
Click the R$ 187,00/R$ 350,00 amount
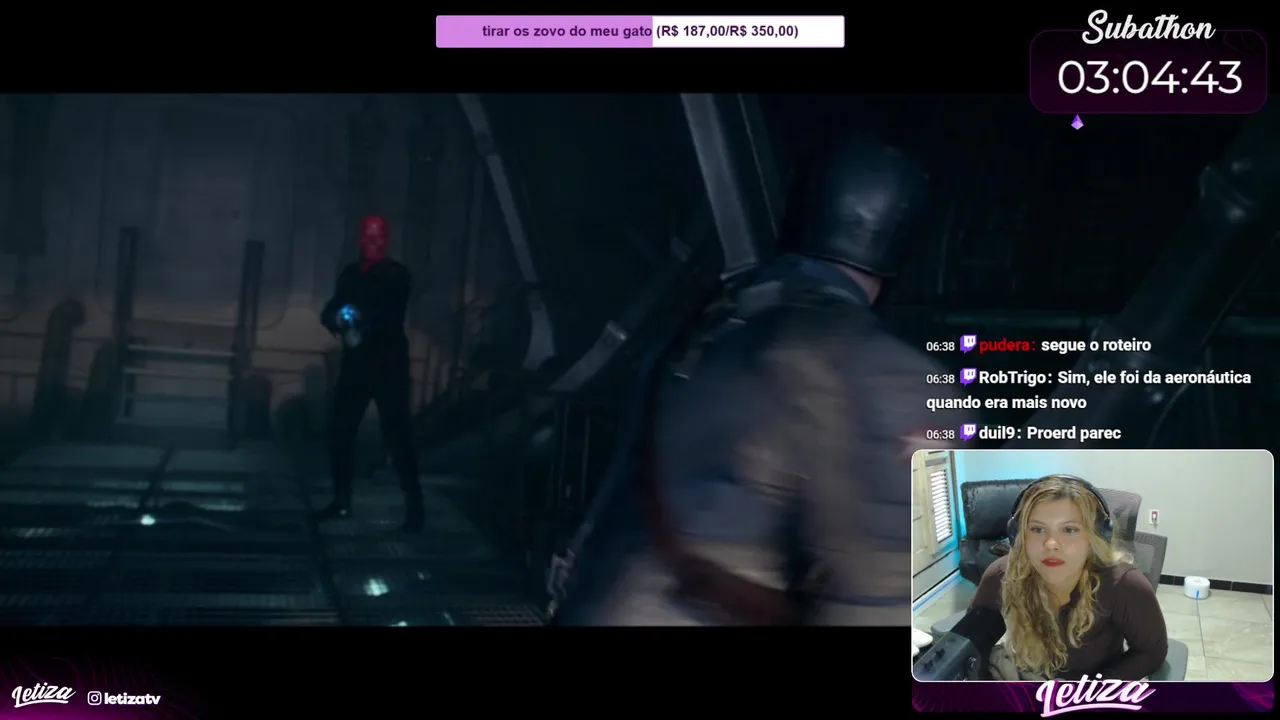point(727,31)
